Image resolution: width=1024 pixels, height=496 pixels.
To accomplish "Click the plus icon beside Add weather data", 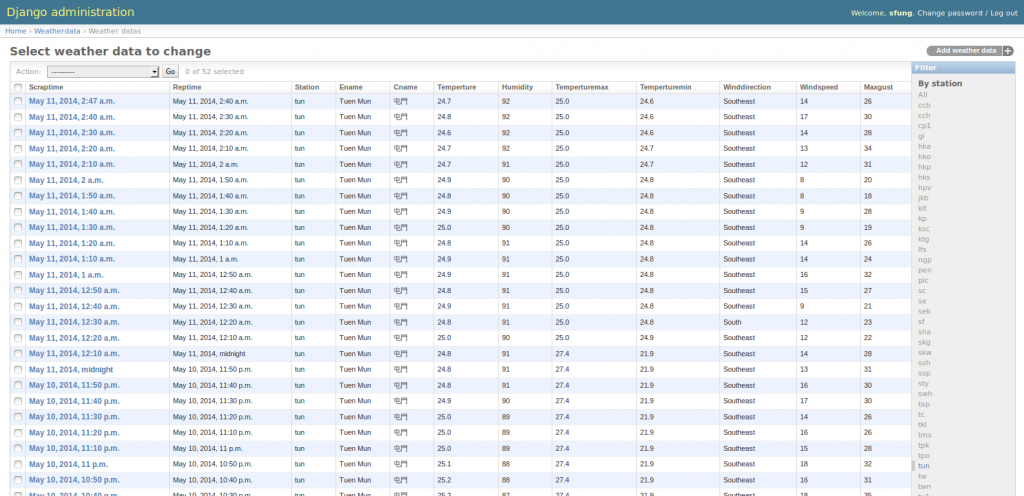I will point(1007,51).
